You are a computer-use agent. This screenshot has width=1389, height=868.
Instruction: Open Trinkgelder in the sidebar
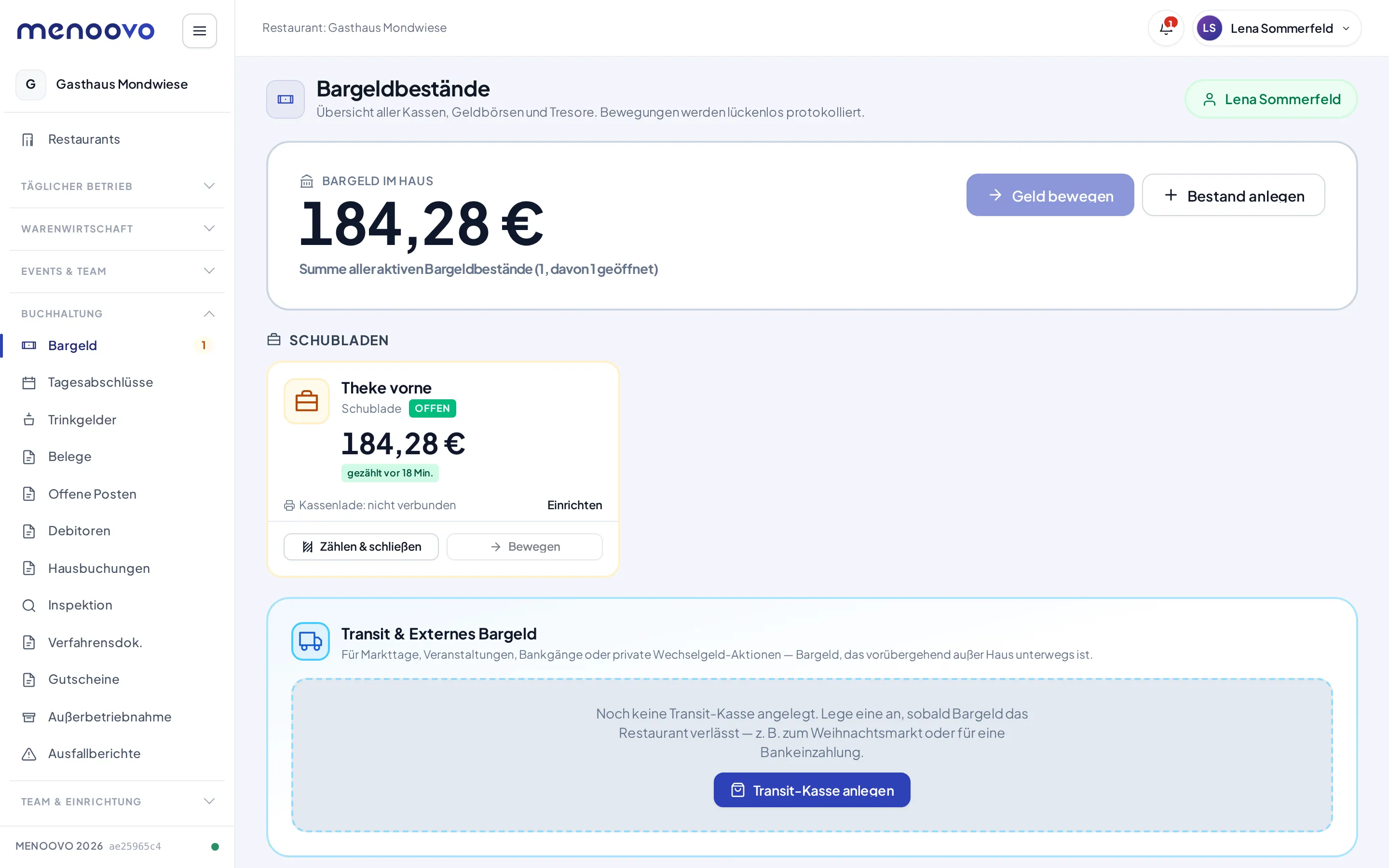[x=117, y=420]
